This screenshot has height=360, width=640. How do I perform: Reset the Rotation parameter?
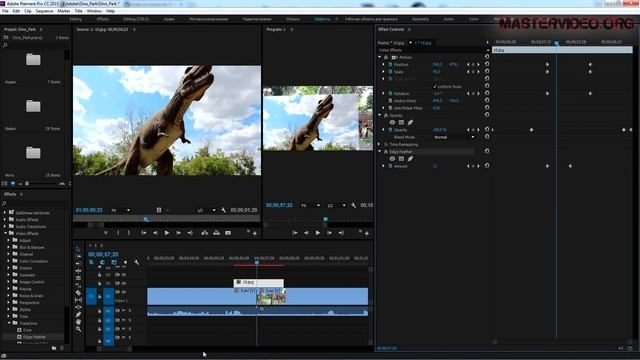[487, 93]
